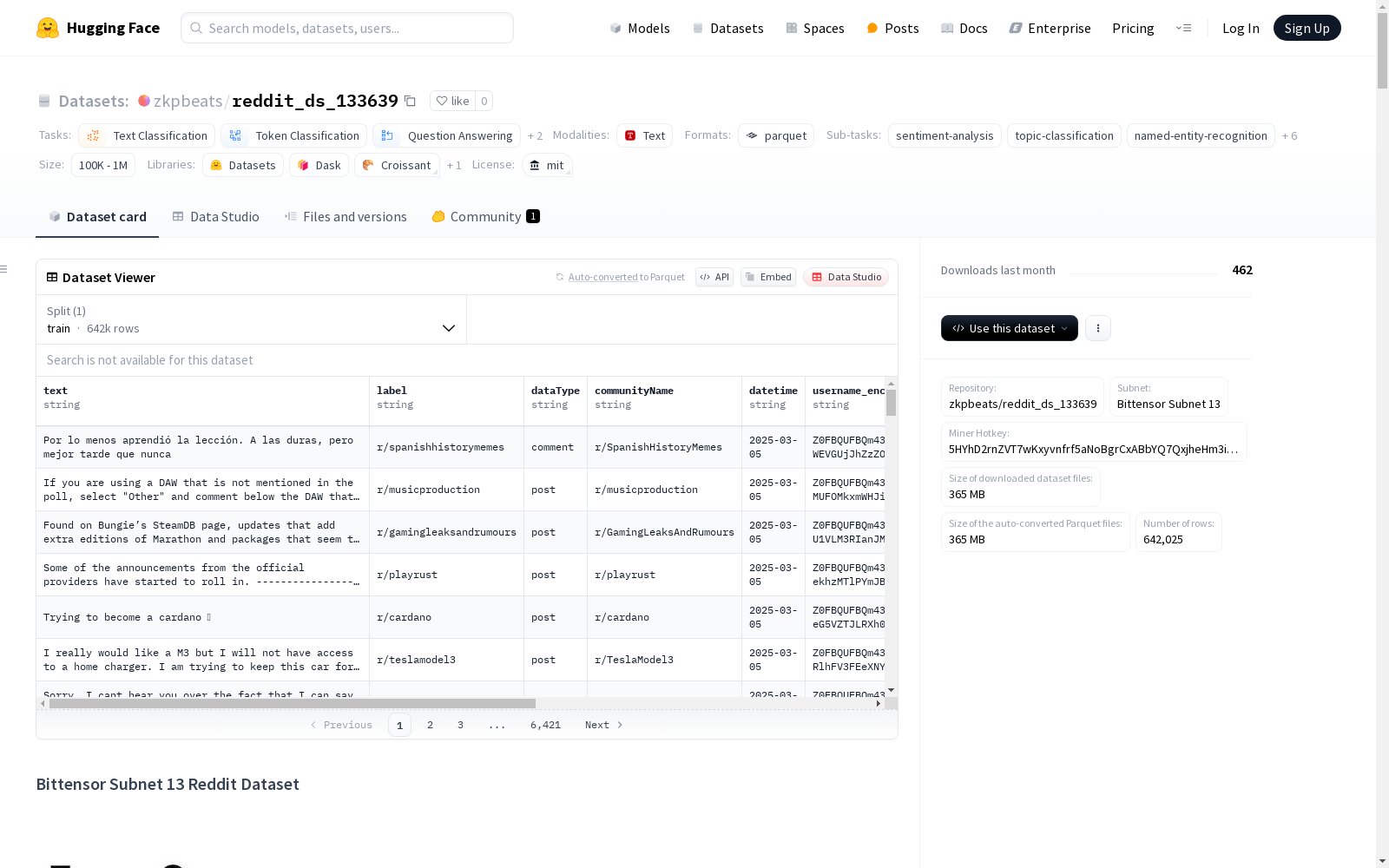Click the Auto-converted link
The height and width of the screenshot is (868, 1389).
[x=602, y=277]
